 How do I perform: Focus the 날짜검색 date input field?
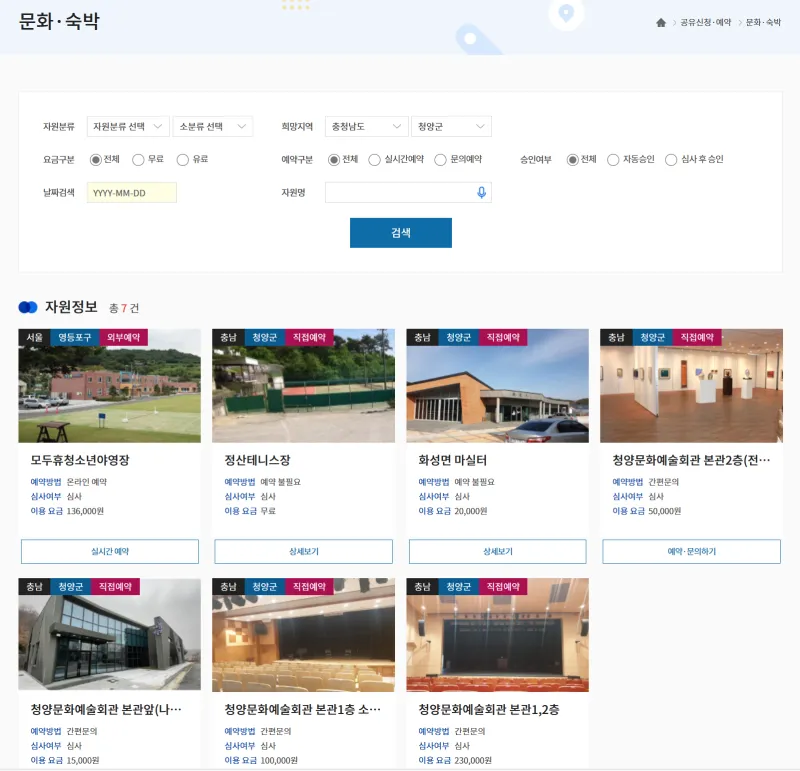(132, 193)
